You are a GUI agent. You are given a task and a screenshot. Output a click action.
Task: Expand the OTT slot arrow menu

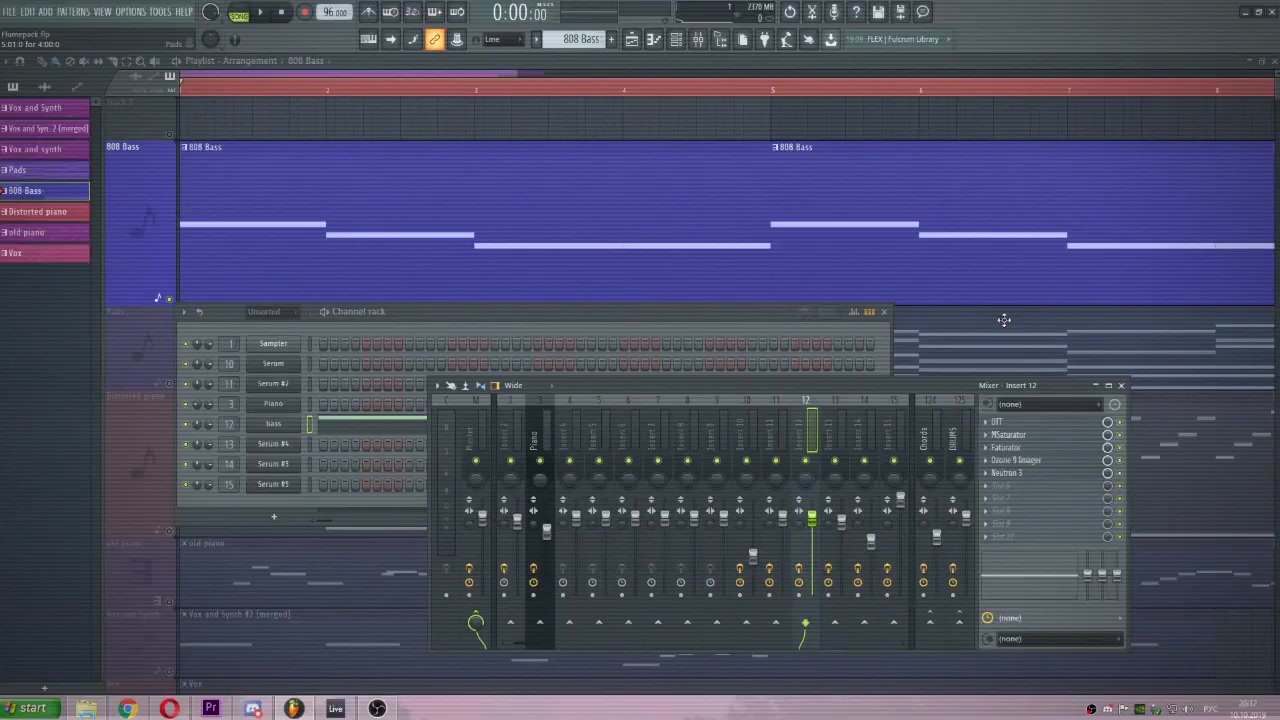pyautogui.click(x=986, y=422)
